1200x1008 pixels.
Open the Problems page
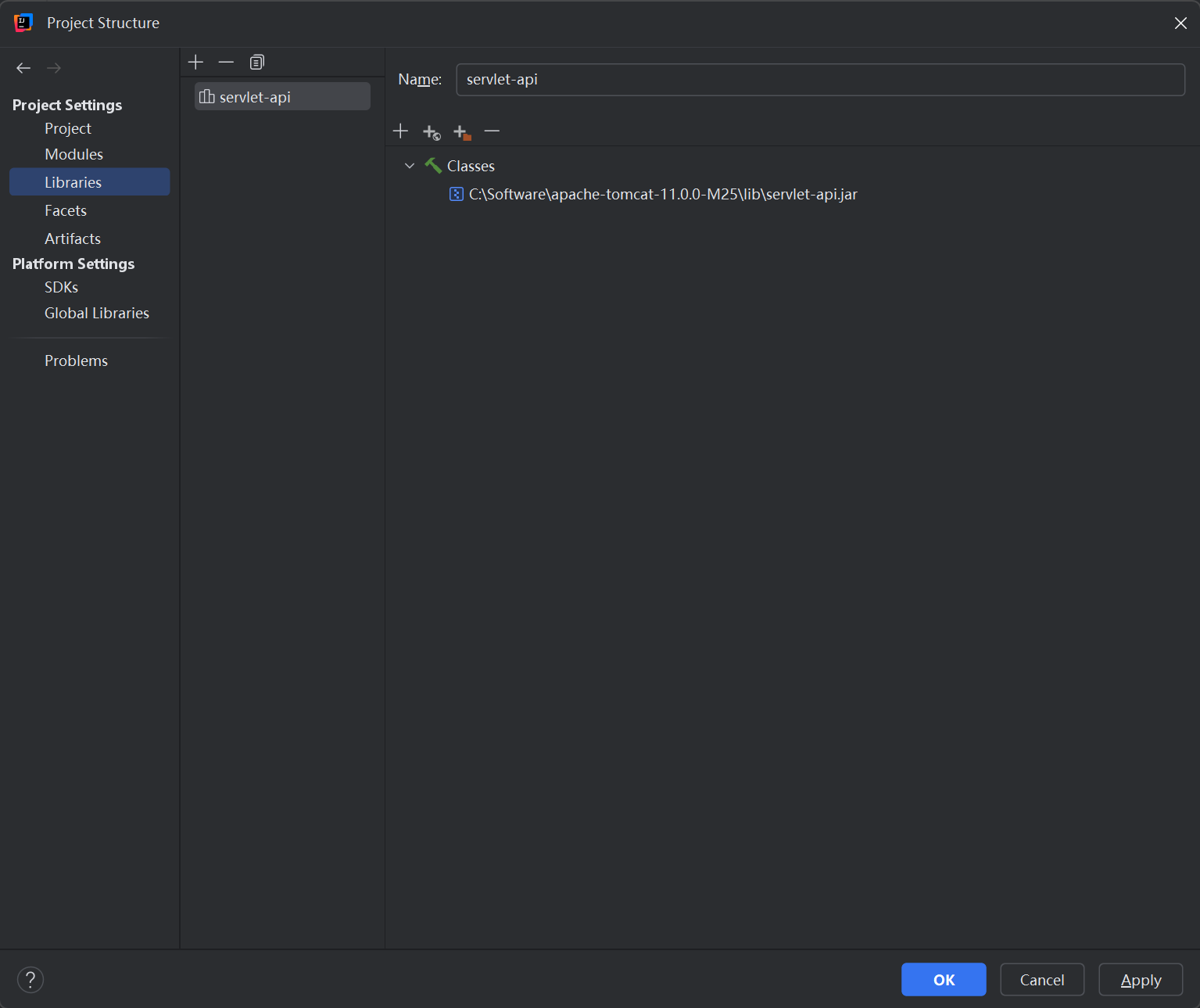point(77,361)
